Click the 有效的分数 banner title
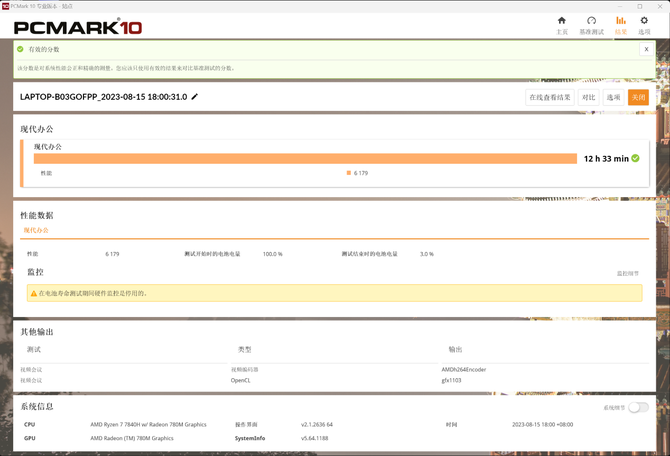Image resolution: width=670 pixels, height=456 pixels. coord(44,50)
